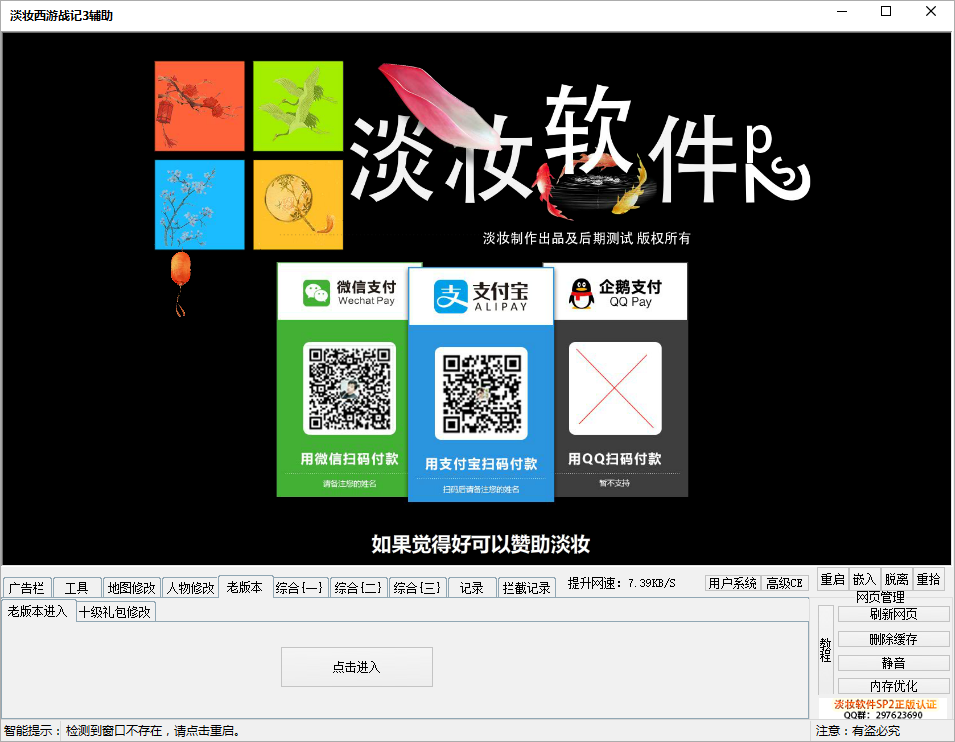Image resolution: width=955 pixels, height=742 pixels.
Task: Select the 老版本 tab
Action: click(245, 587)
